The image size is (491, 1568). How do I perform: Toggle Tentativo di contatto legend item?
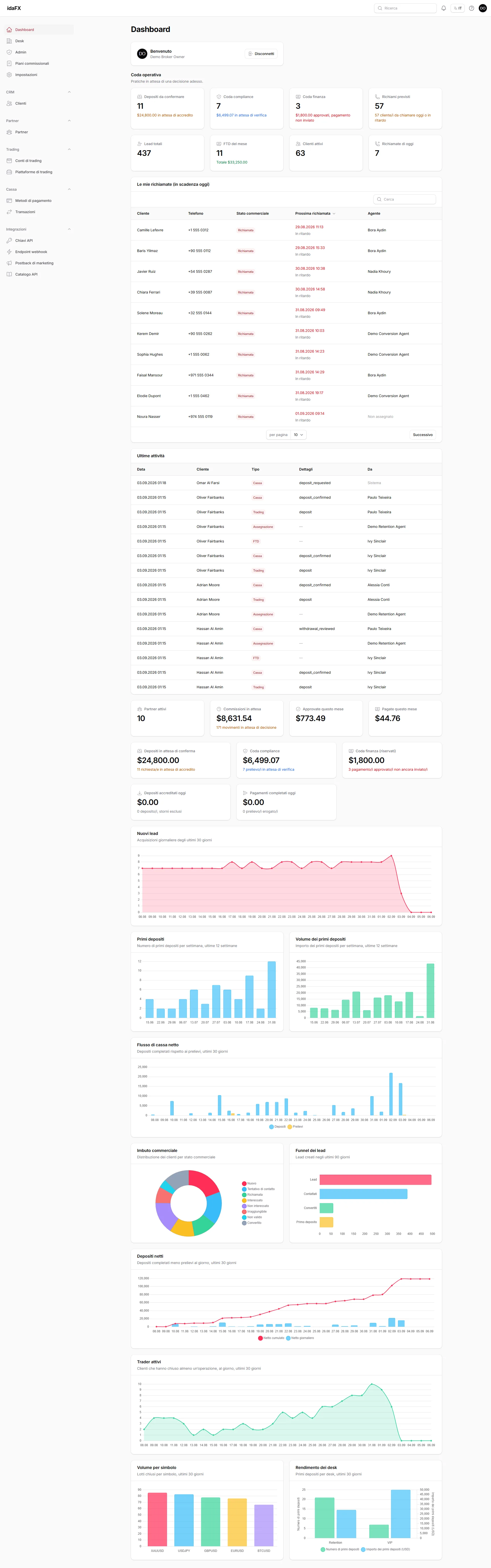(259, 1189)
